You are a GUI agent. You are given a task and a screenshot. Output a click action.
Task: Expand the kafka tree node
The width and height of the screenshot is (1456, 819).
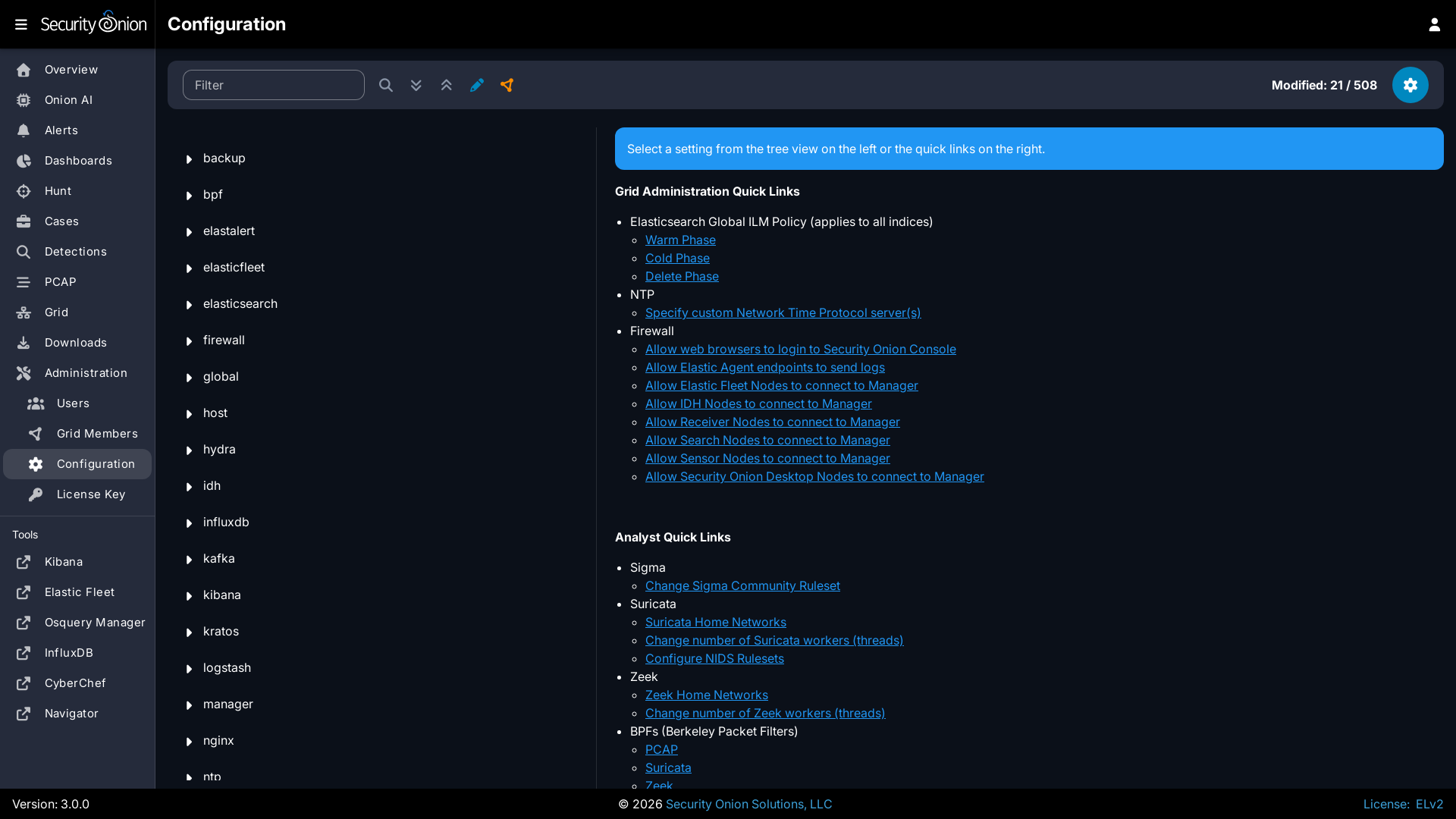189,560
